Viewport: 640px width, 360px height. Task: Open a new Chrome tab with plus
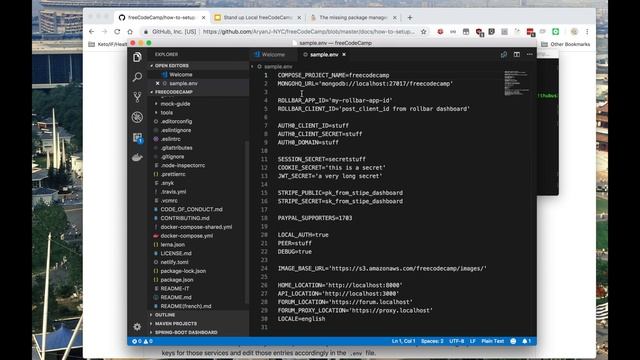pyautogui.click(x=410, y=18)
